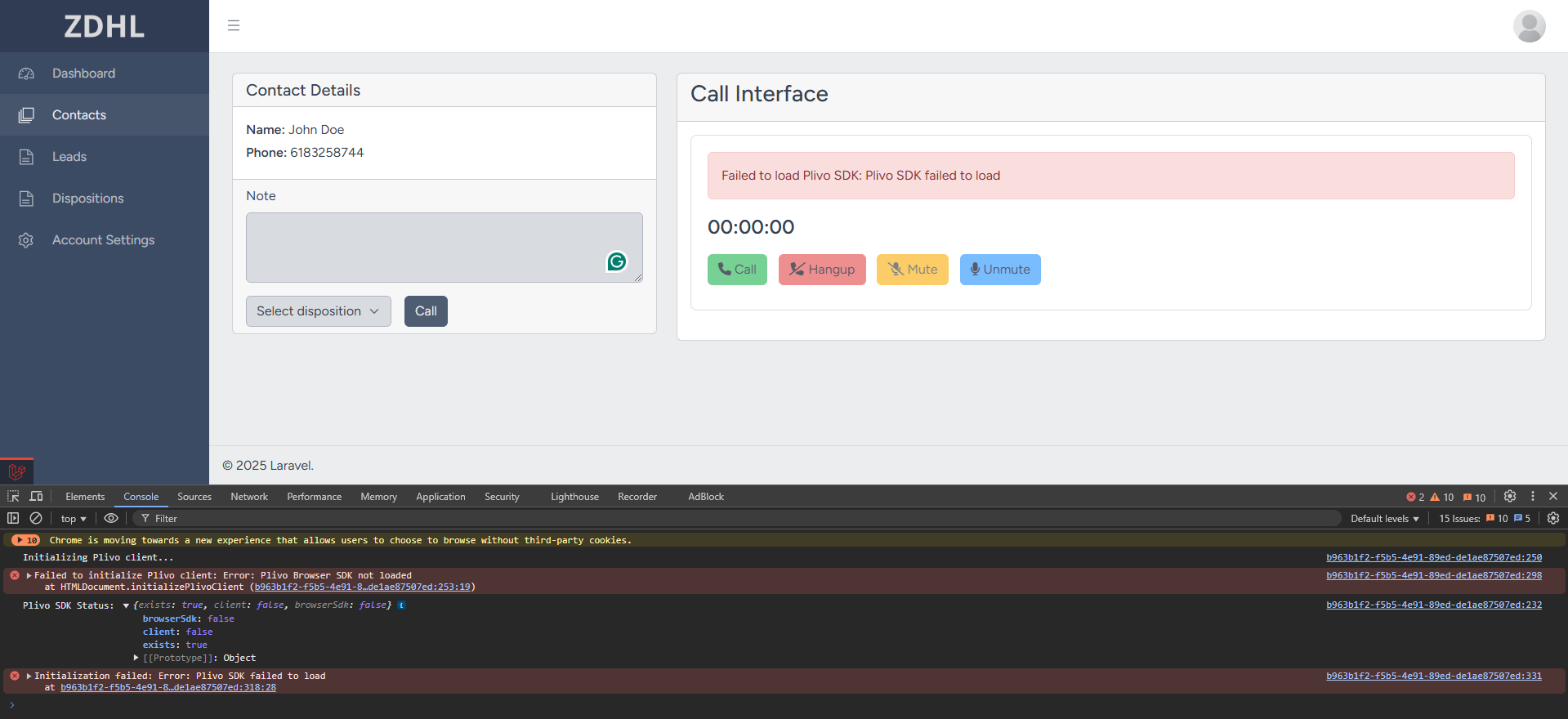The width and height of the screenshot is (1568, 719).
Task: Open Dispositions from the sidebar
Action: [105, 199]
